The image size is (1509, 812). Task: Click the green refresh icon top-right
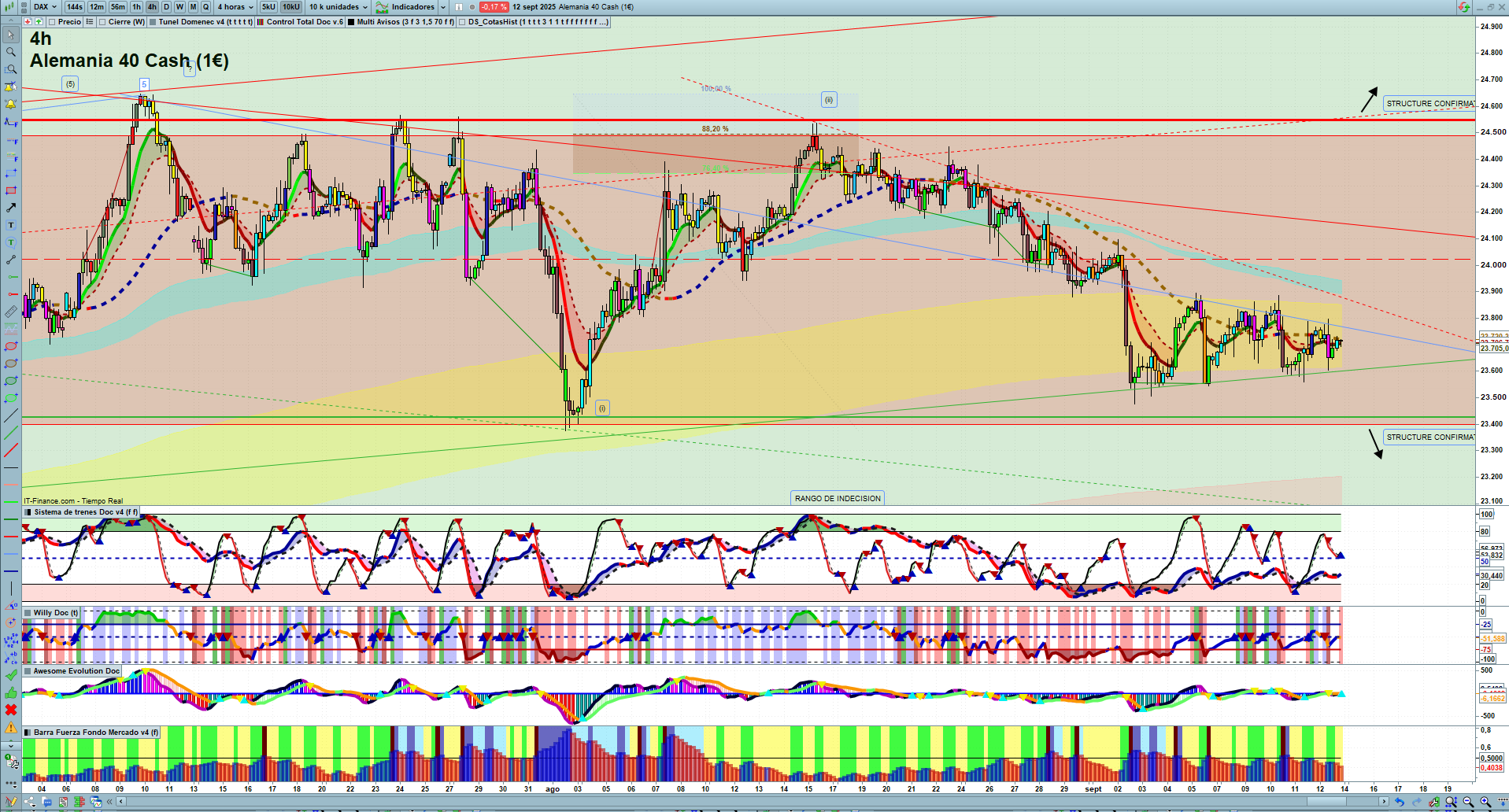(x=1463, y=7)
